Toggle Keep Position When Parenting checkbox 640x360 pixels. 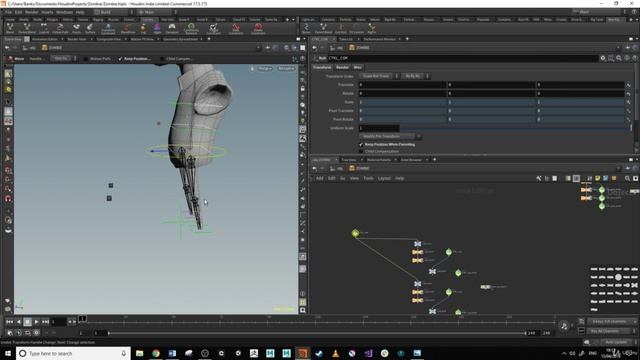point(361,144)
